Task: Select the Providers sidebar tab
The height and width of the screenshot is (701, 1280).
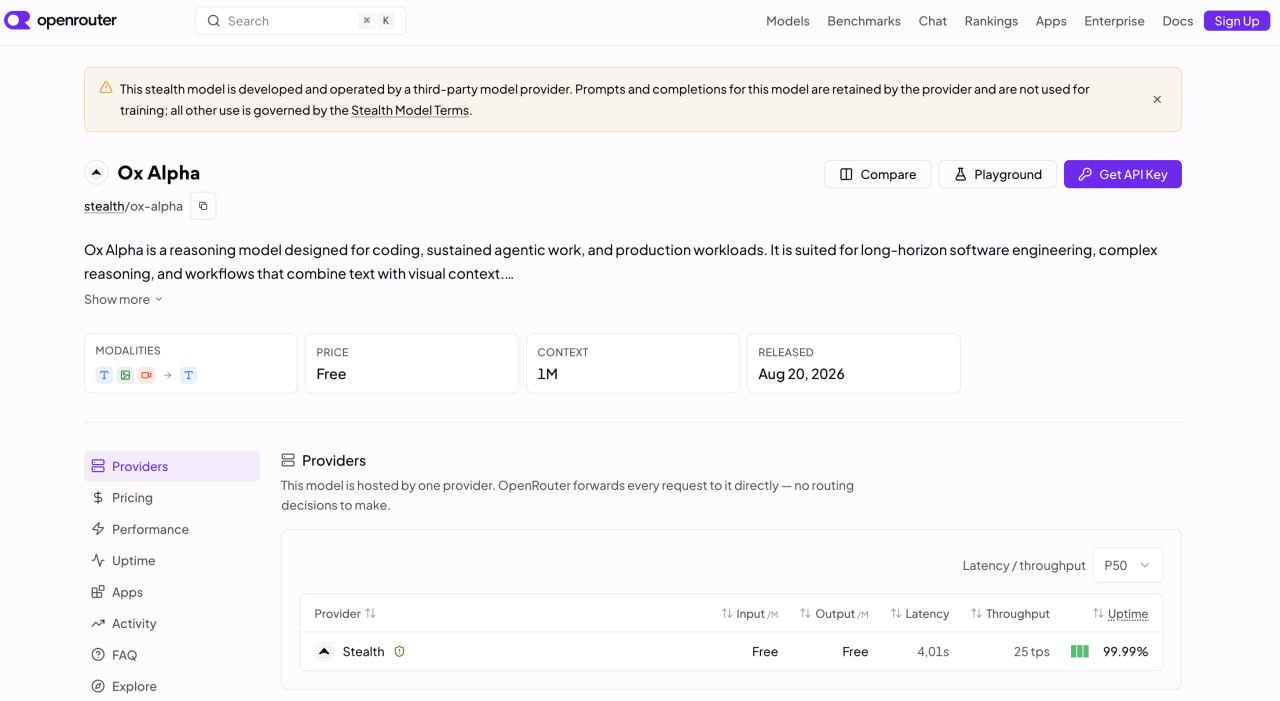Action: tap(172, 466)
